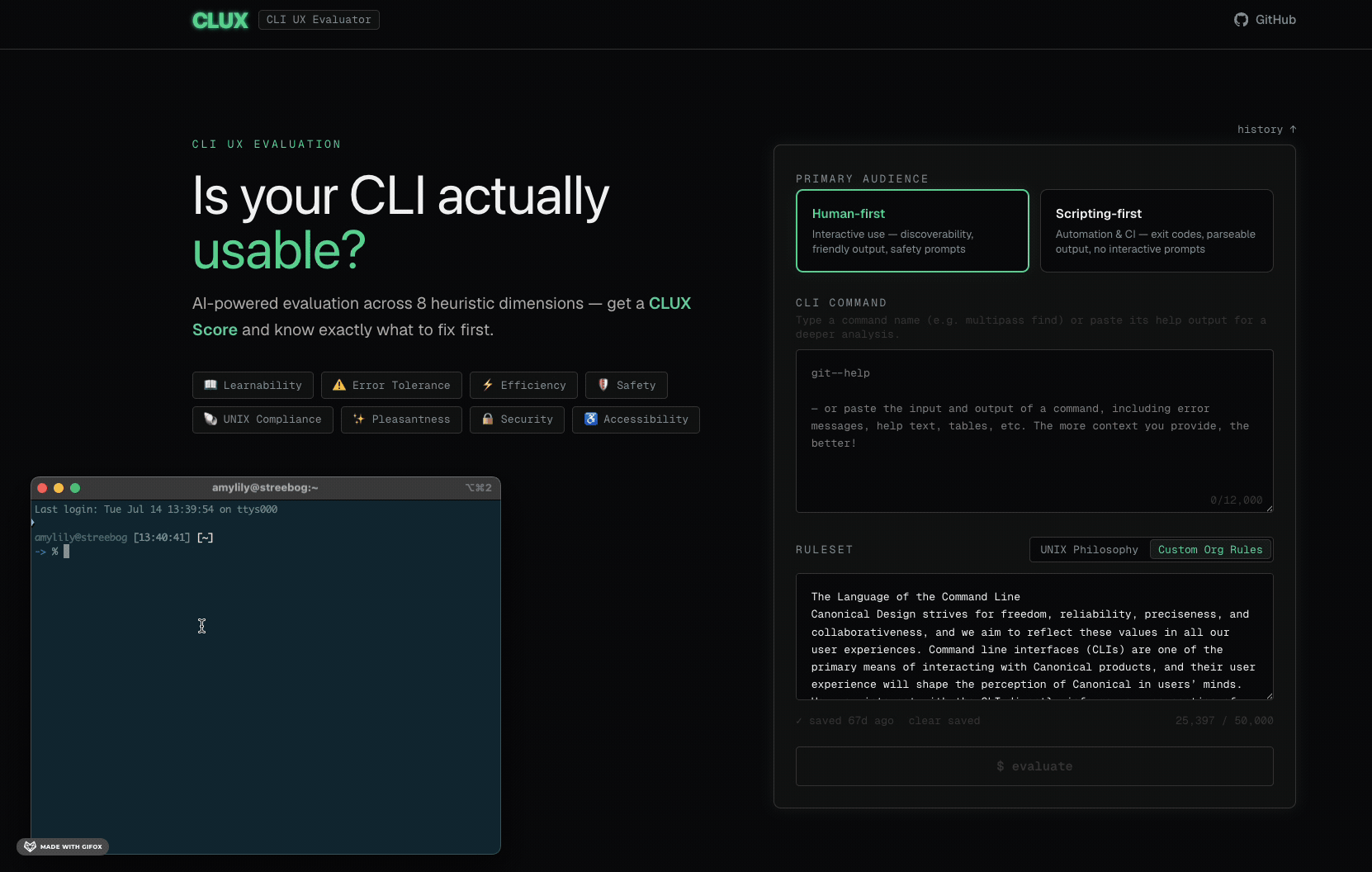Click the Efficiency tag label

pyautogui.click(x=533, y=386)
